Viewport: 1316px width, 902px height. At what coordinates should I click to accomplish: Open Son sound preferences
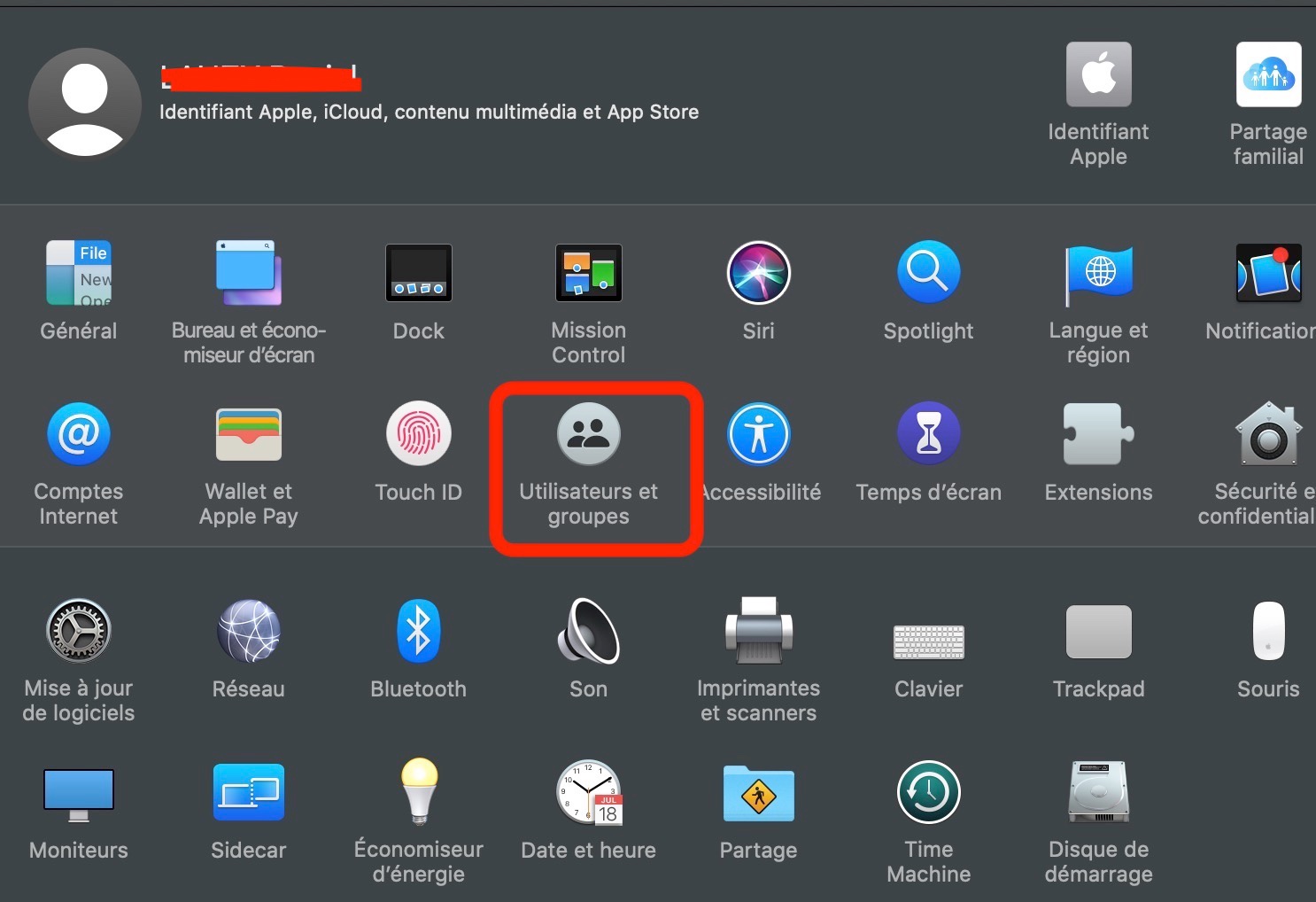point(589,631)
